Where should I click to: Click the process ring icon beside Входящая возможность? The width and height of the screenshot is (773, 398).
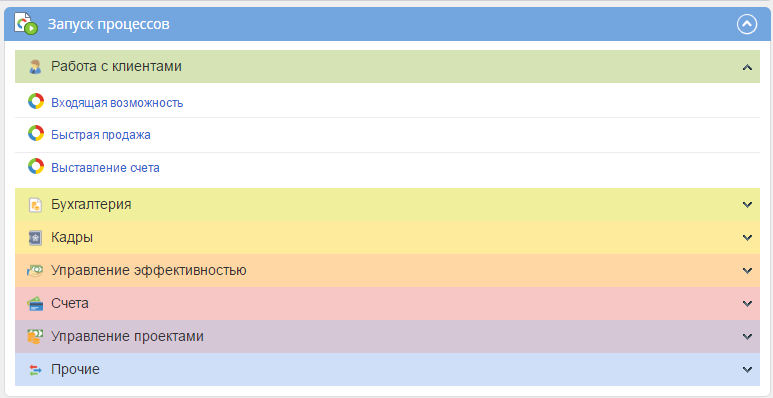(x=35, y=101)
